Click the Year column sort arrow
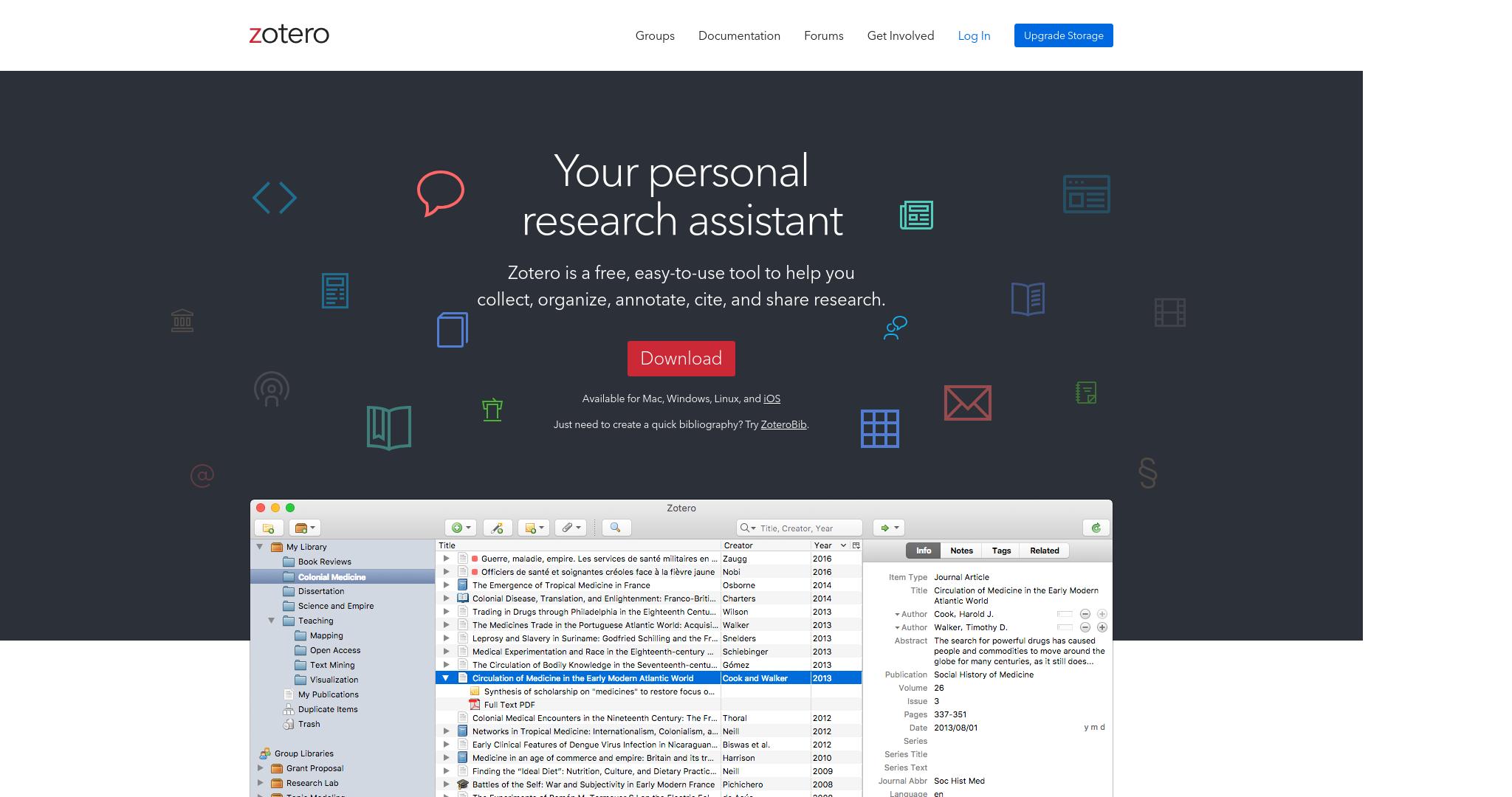Viewport: 1512px width, 797px height. [843, 545]
